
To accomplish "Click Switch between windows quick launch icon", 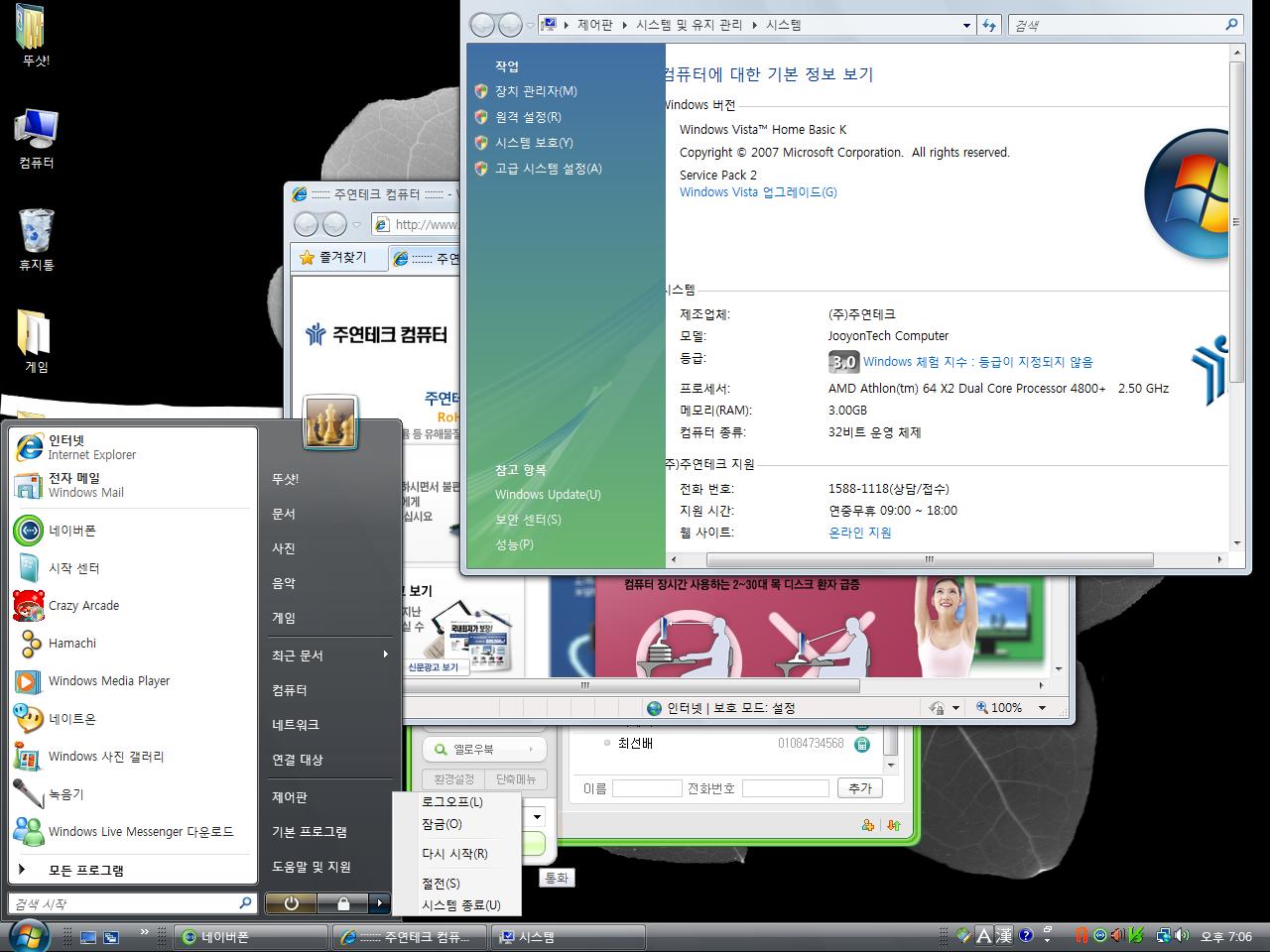I will [111, 937].
